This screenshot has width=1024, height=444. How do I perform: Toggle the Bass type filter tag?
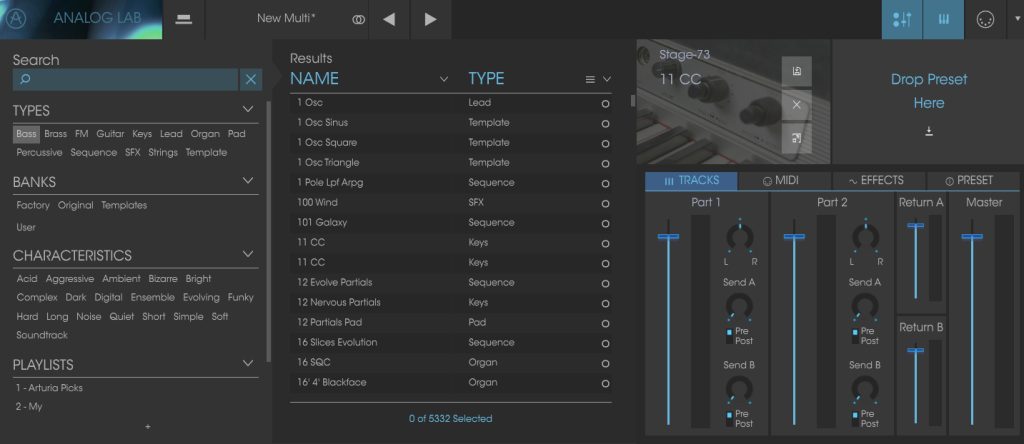point(26,134)
